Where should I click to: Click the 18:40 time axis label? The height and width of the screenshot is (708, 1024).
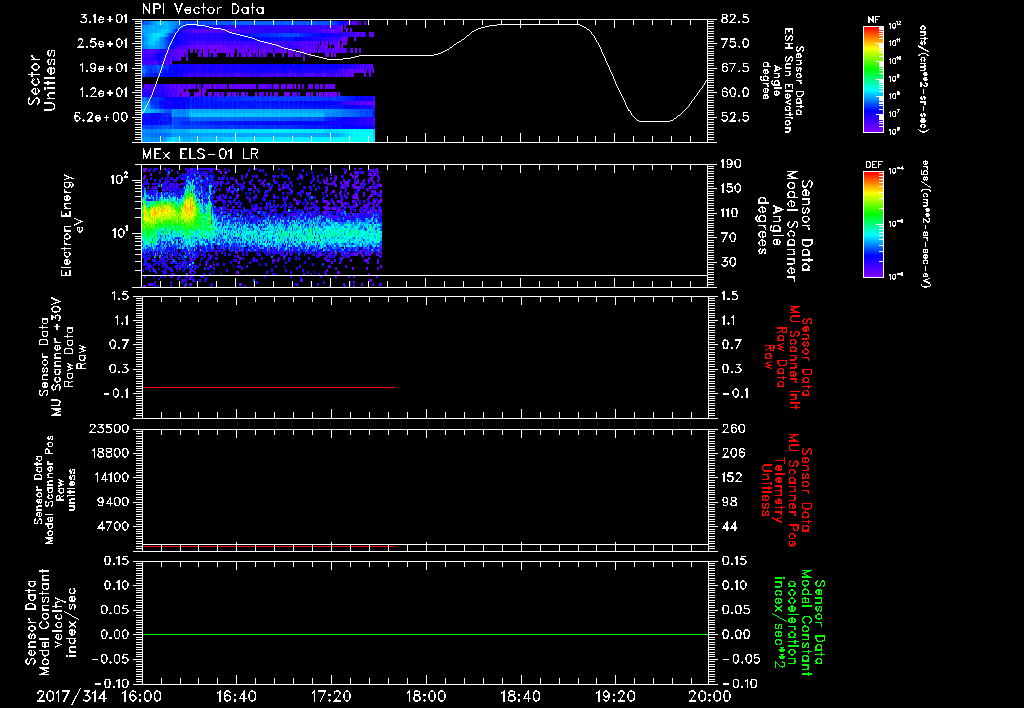pyautogui.click(x=520, y=696)
